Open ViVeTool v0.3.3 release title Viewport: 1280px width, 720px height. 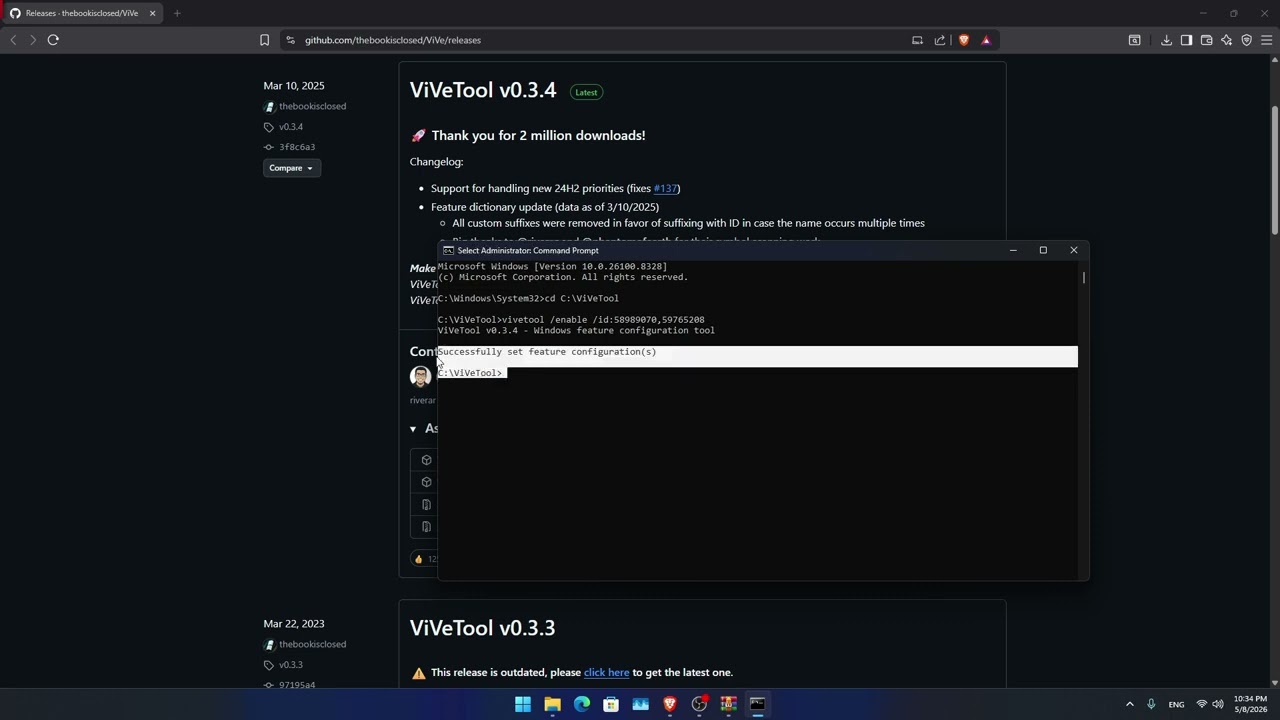[x=482, y=628]
